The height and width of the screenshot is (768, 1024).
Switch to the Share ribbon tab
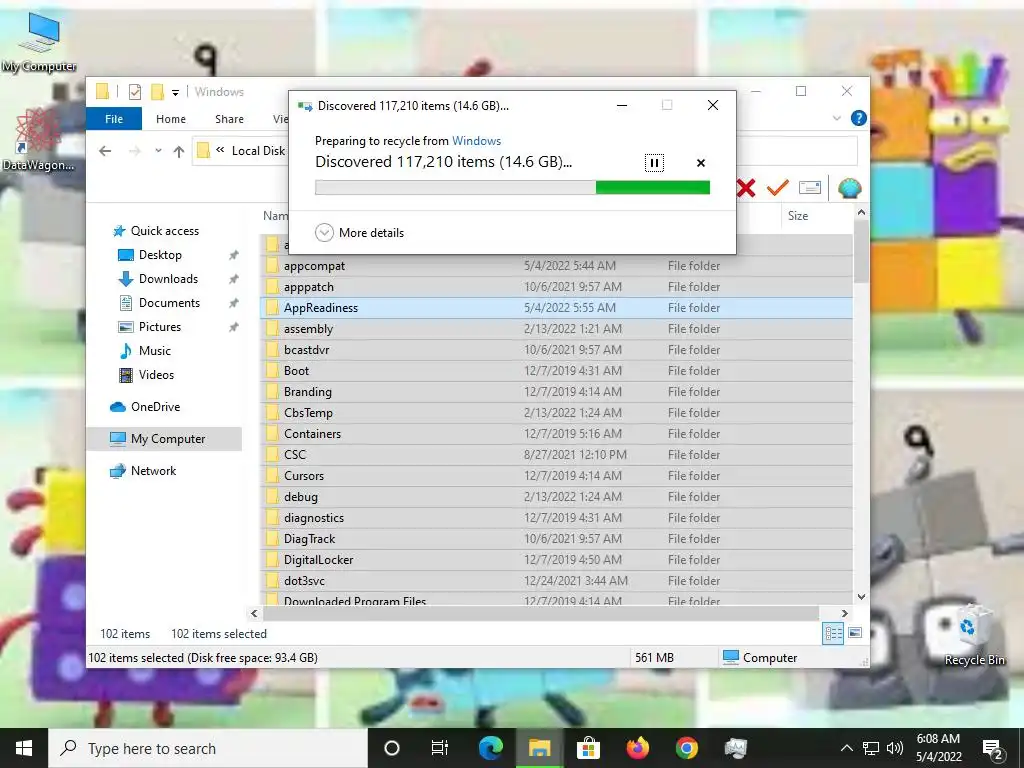229,119
